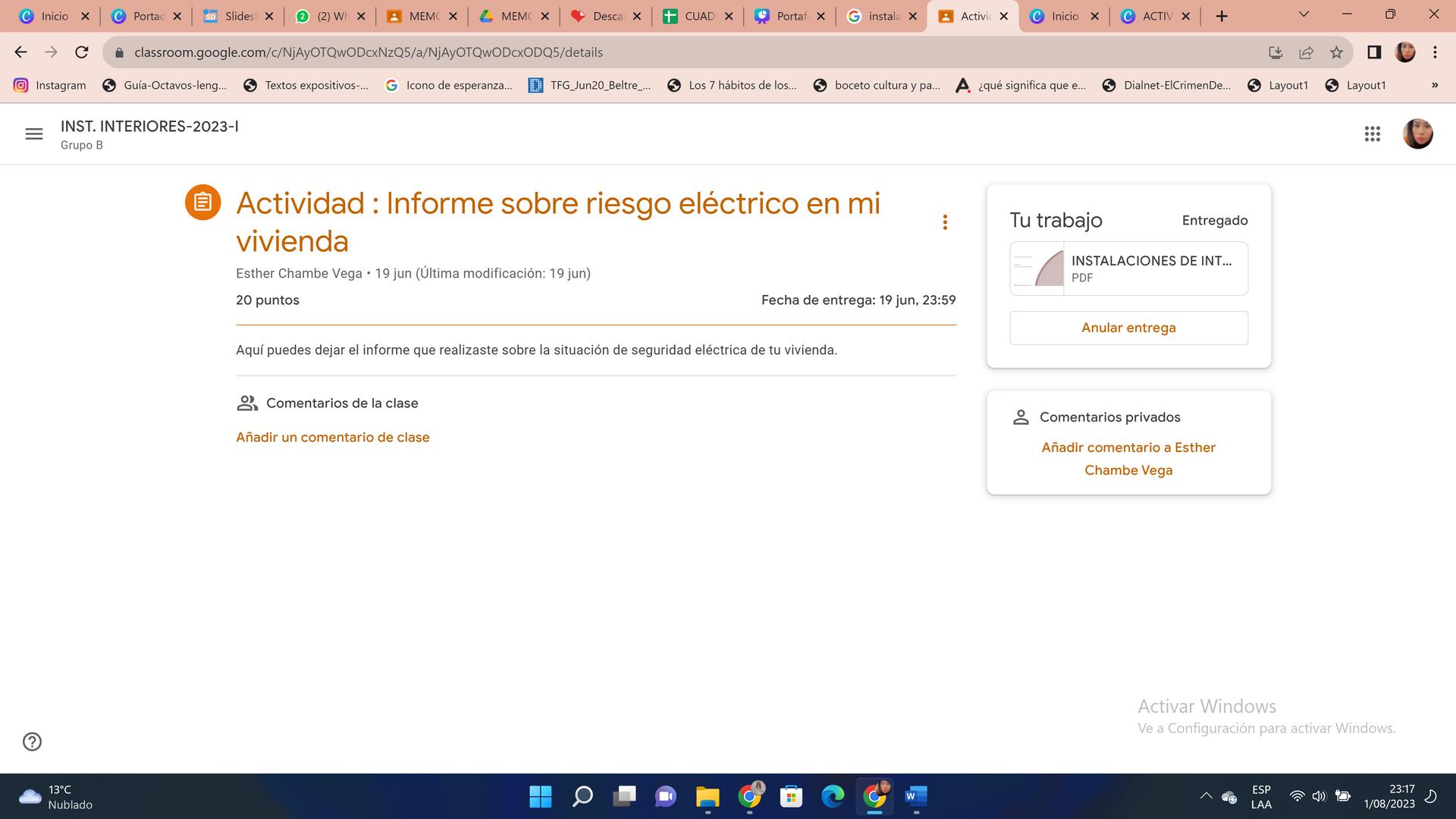Open the submitted INSTALACIONES DE INT PDF thumbnail
The image size is (1456, 819).
coord(1037,268)
